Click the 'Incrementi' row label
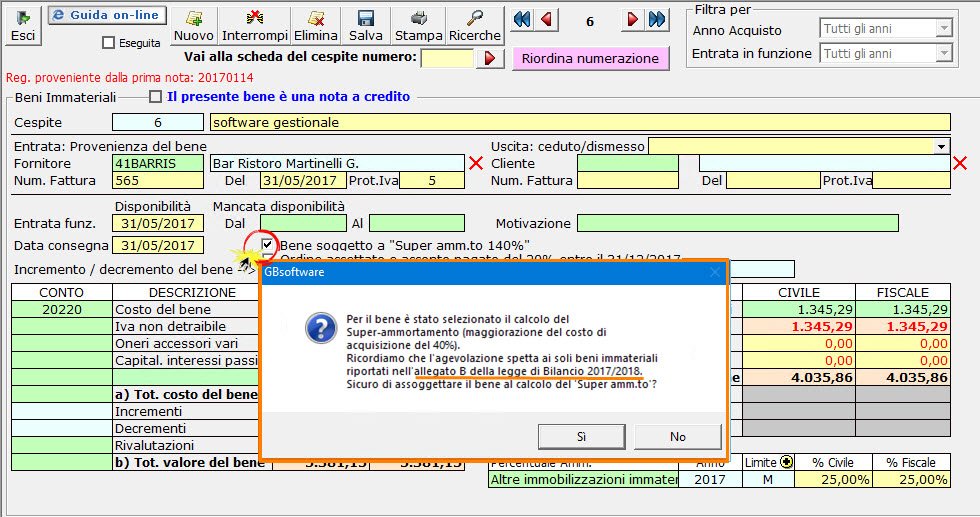This screenshot has height=517, width=980. point(148,411)
